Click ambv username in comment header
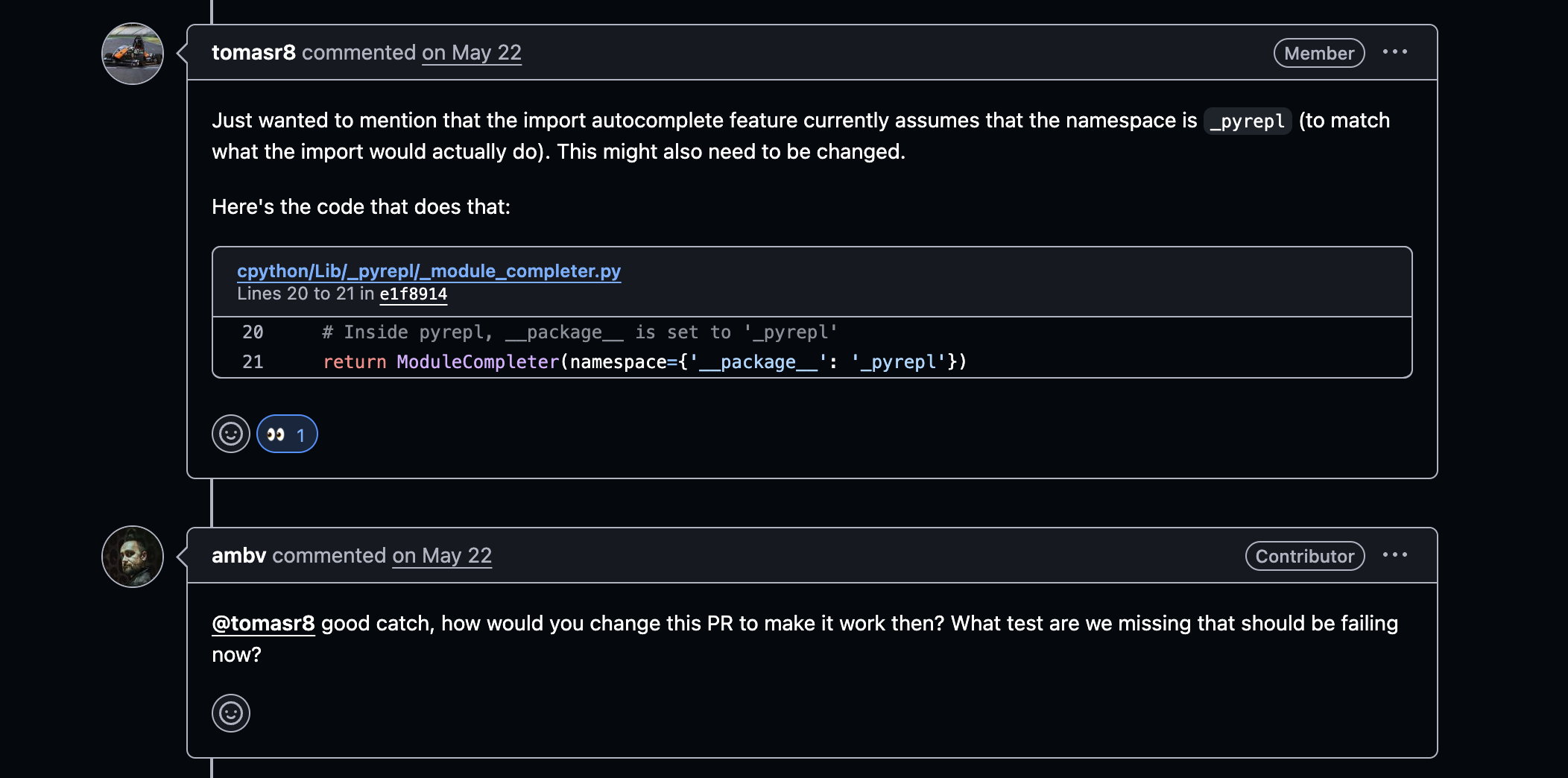Screen dimensions: 1568x778 coord(238,556)
